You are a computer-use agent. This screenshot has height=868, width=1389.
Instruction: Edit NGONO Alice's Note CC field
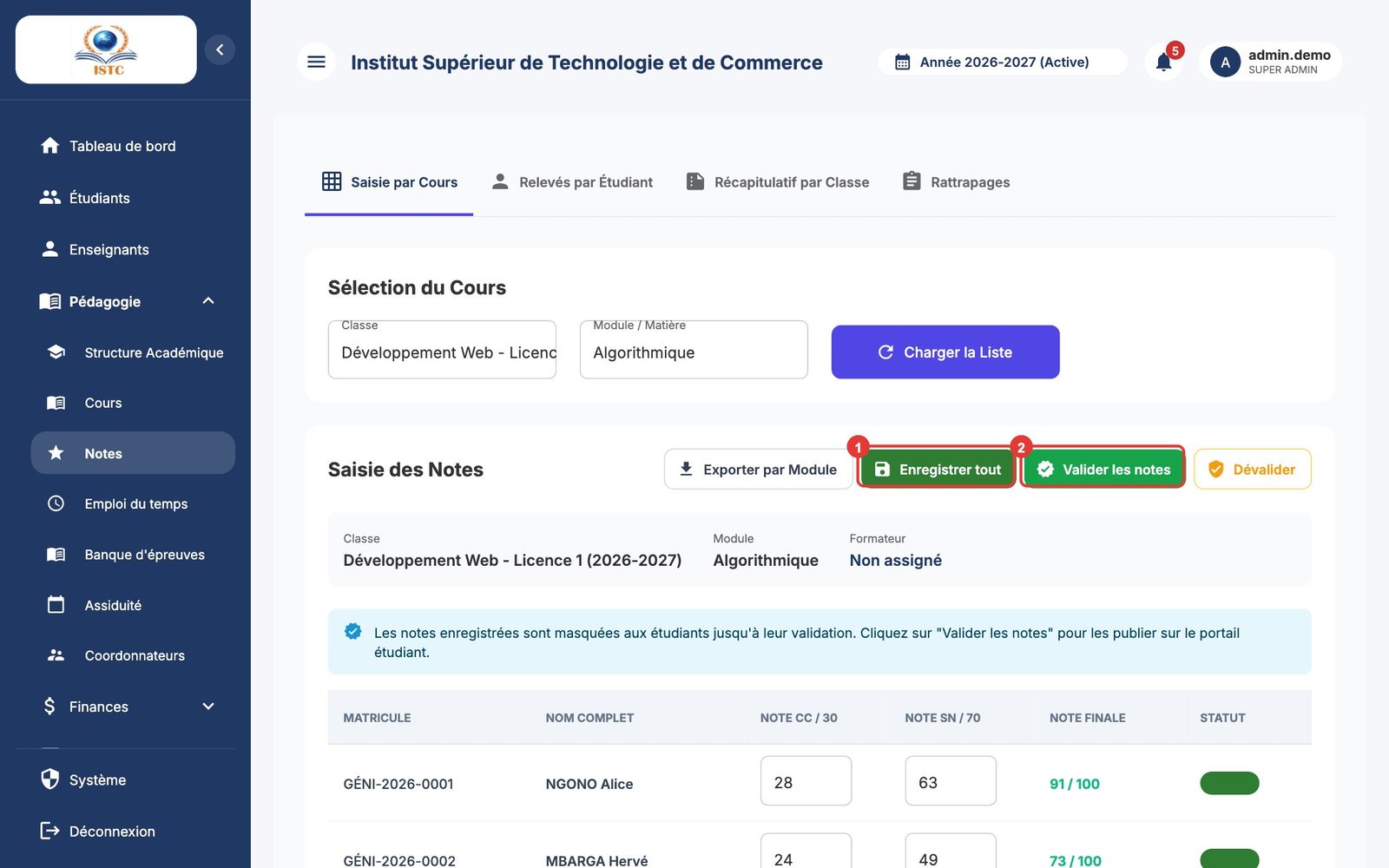coord(806,781)
